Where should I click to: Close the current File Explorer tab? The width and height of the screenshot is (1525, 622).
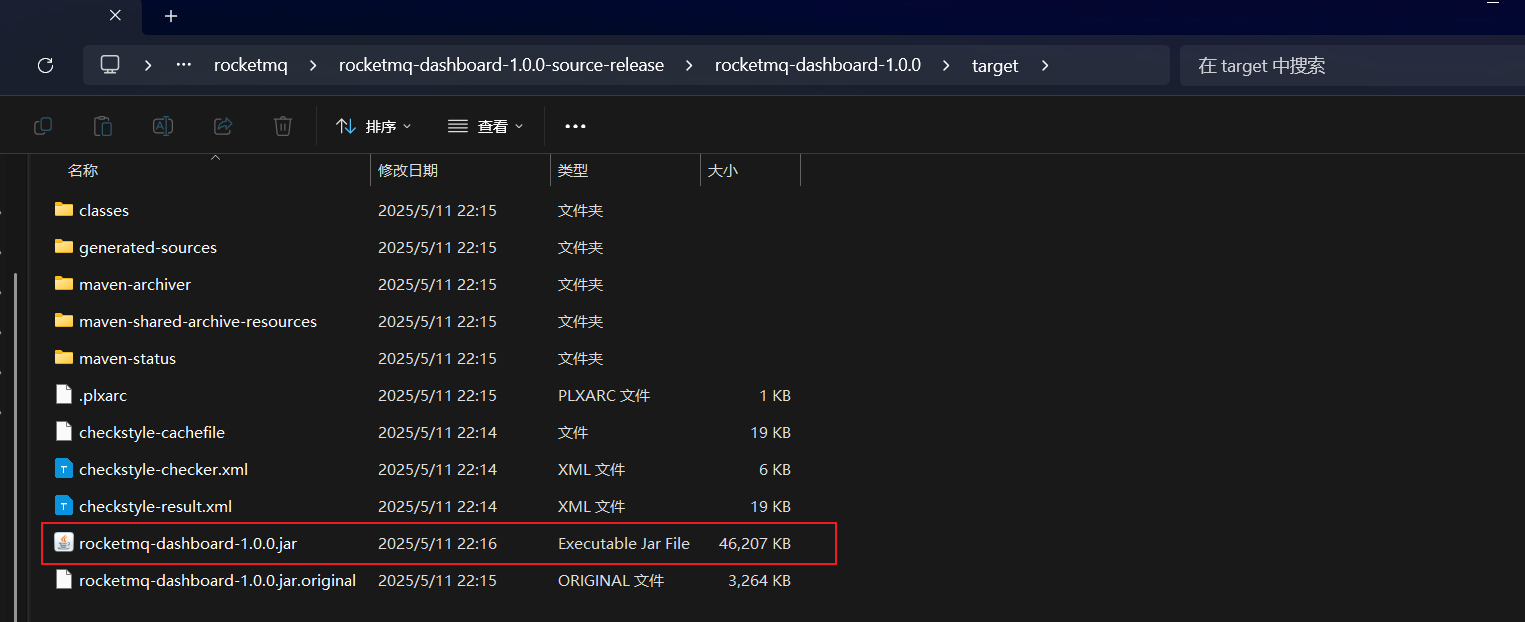tap(115, 15)
